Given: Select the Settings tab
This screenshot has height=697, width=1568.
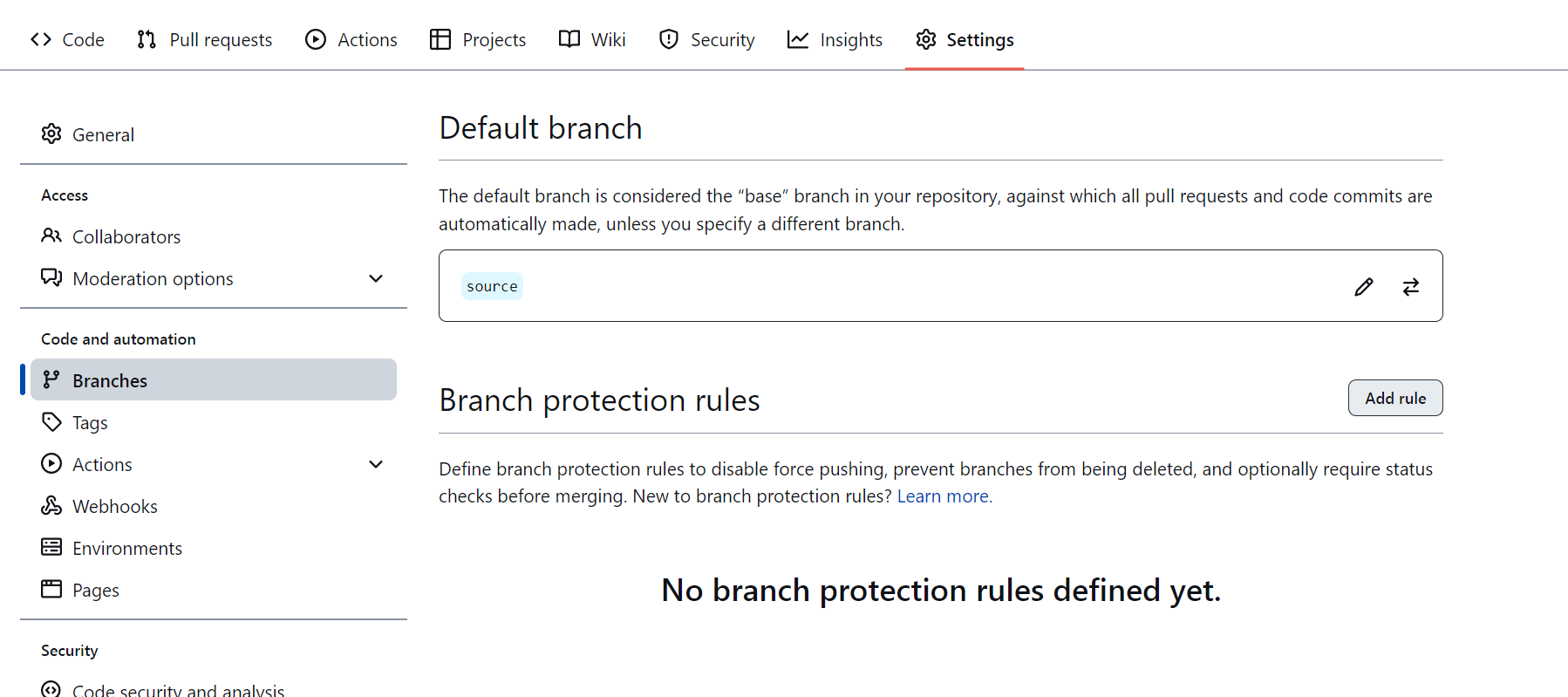Looking at the screenshot, I should pyautogui.click(x=965, y=39).
